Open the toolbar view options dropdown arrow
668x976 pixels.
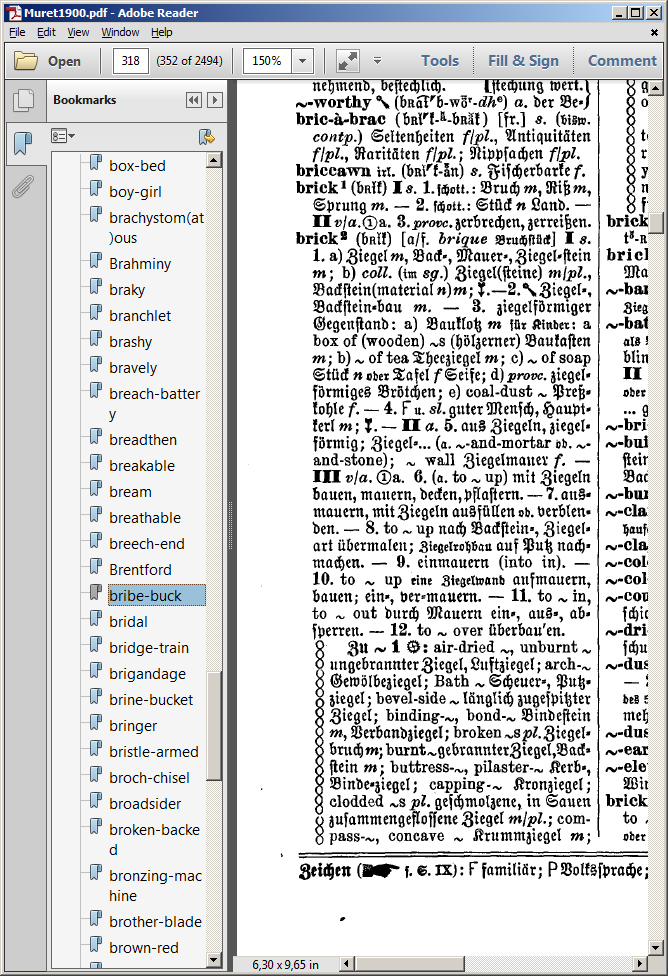[377, 61]
